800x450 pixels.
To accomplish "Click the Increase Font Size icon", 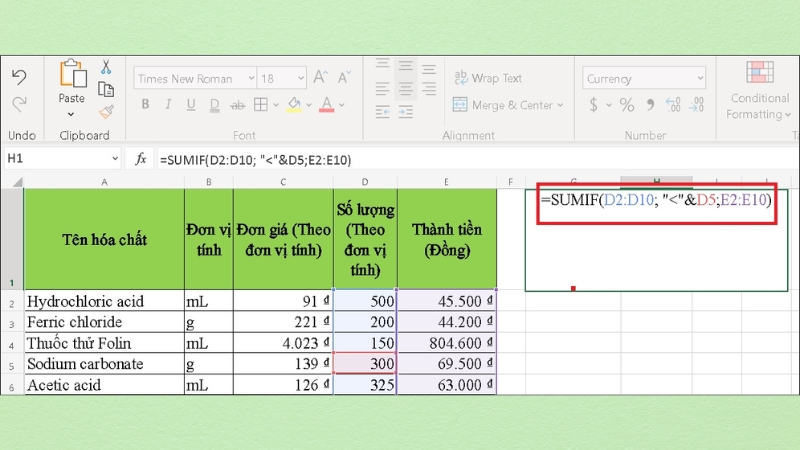I will (320, 78).
